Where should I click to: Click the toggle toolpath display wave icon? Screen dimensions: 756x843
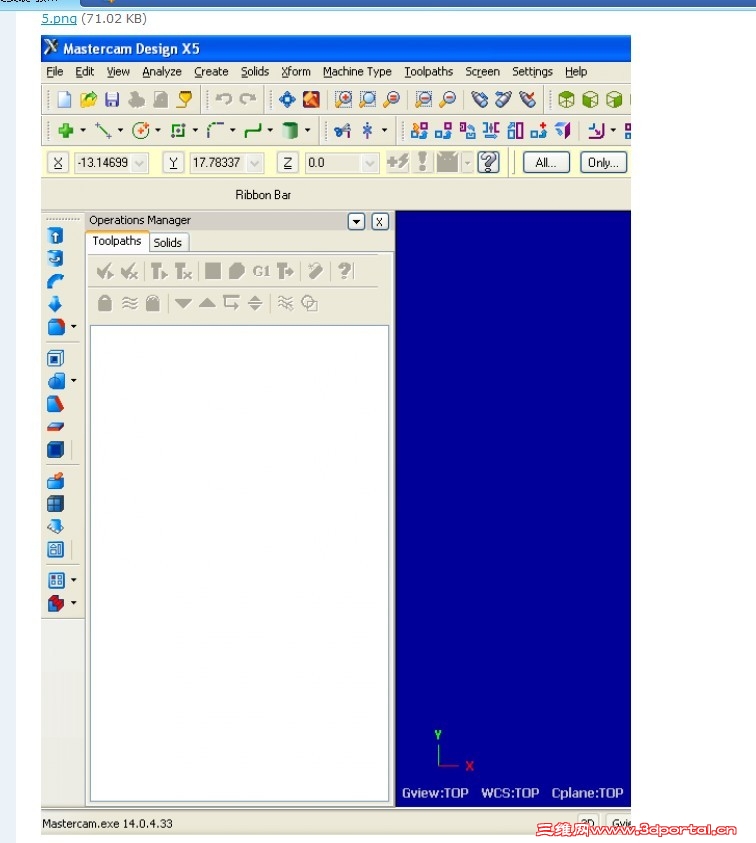tap(130, 303)
